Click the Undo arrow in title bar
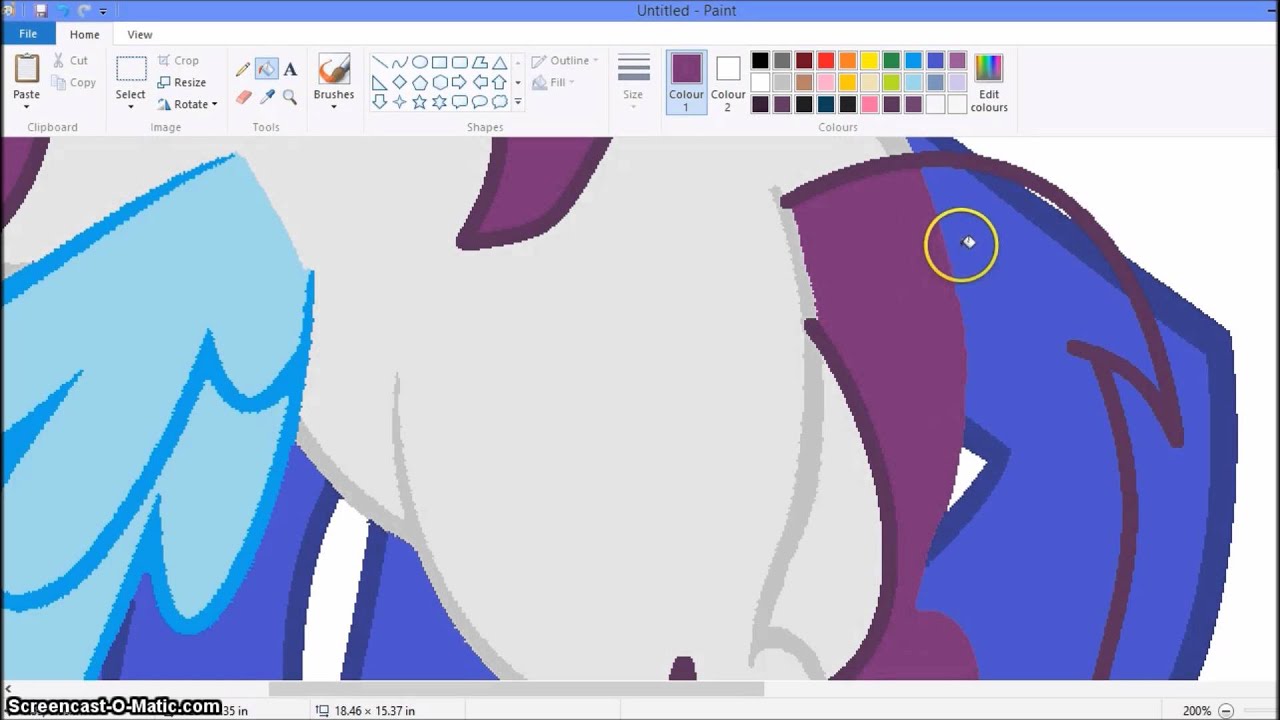The image size is (1280, 720). (x=63, y=11)
